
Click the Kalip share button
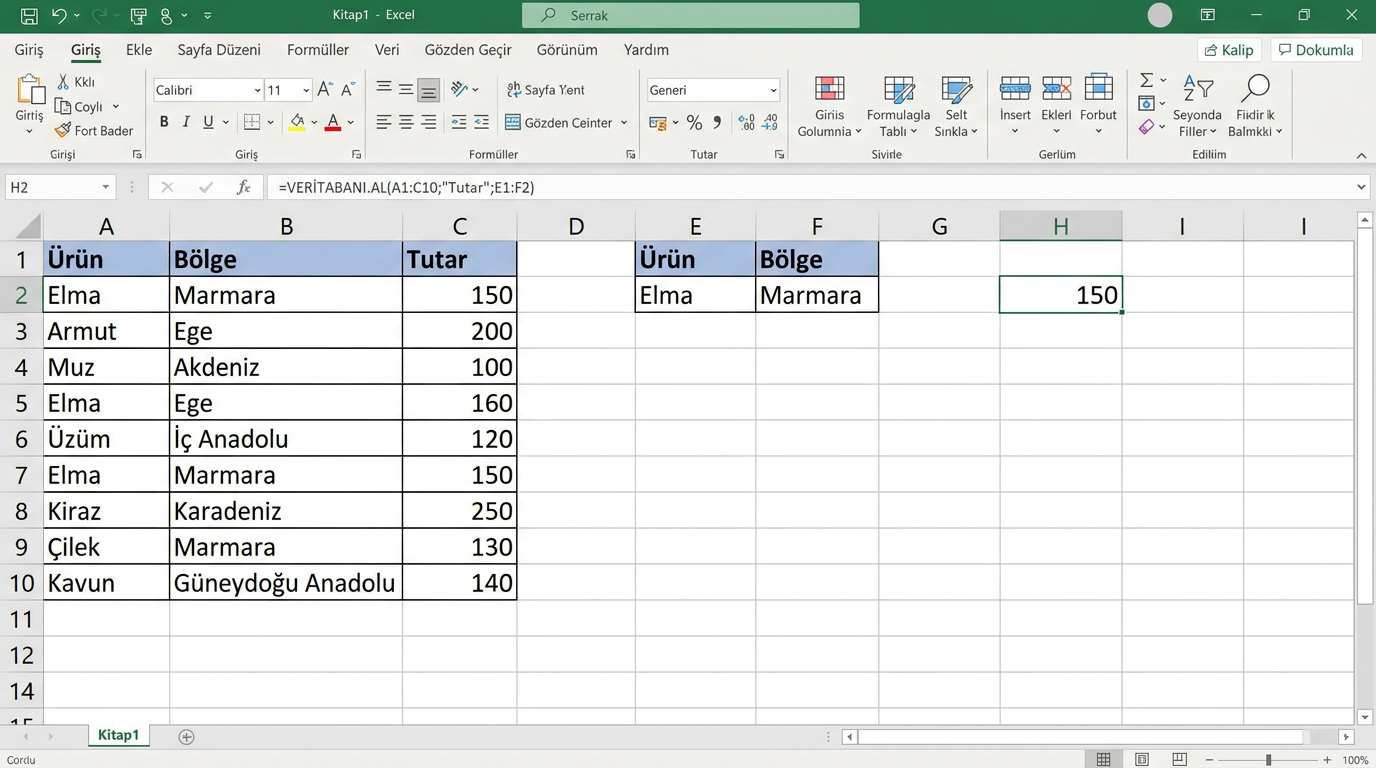tap(1229, 50)
